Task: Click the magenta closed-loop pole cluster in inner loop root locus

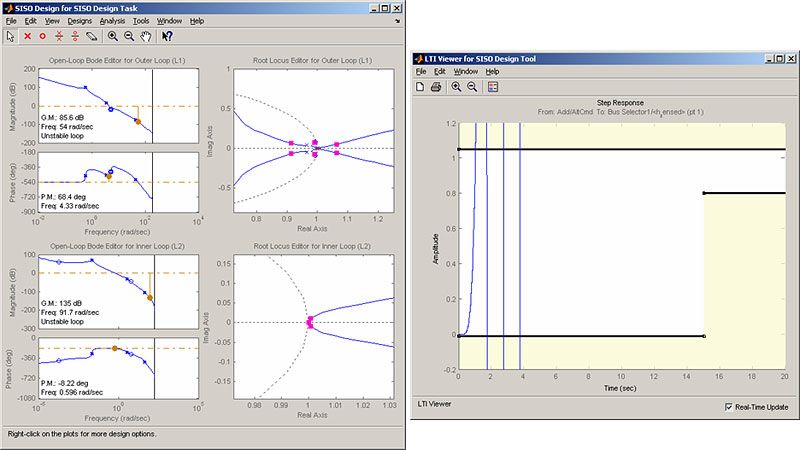Action: pos(310,322)
